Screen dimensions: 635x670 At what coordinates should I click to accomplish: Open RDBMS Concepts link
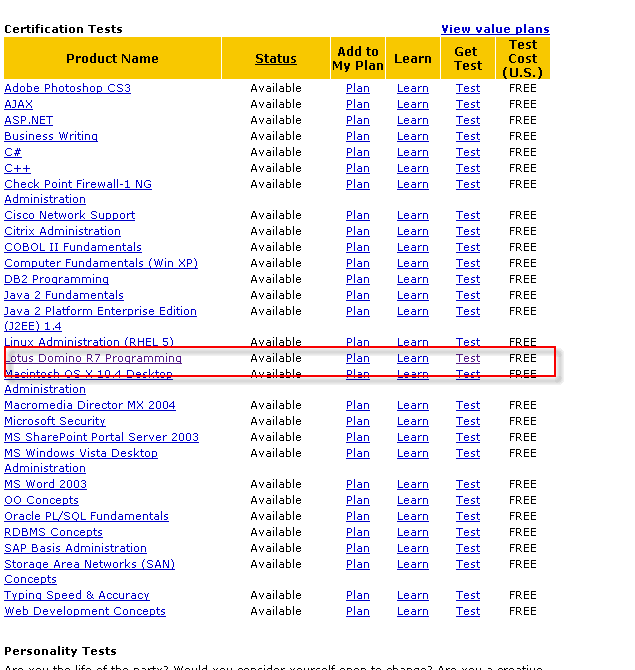coord(53,532)
